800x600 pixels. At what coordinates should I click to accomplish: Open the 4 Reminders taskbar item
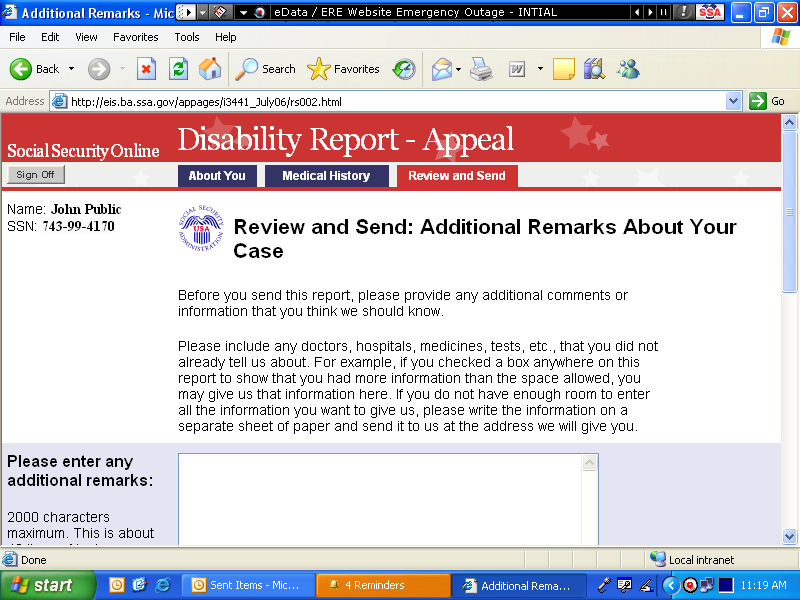coord(384,585)
